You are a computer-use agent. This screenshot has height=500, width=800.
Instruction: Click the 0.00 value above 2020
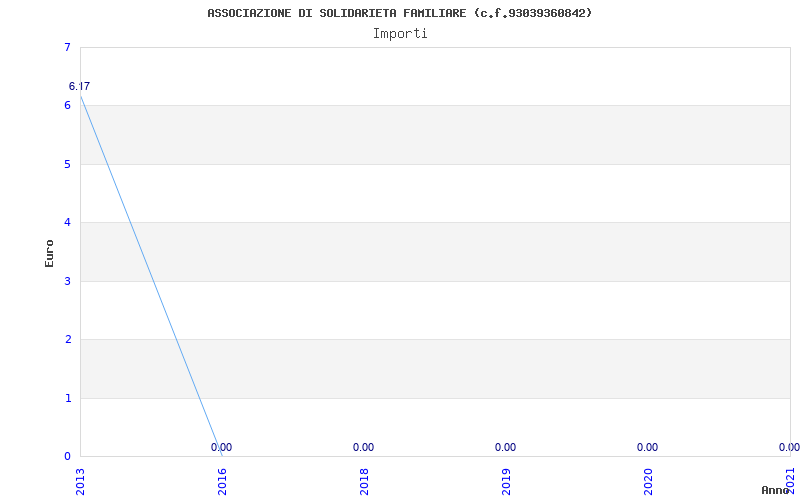point(647,447)
